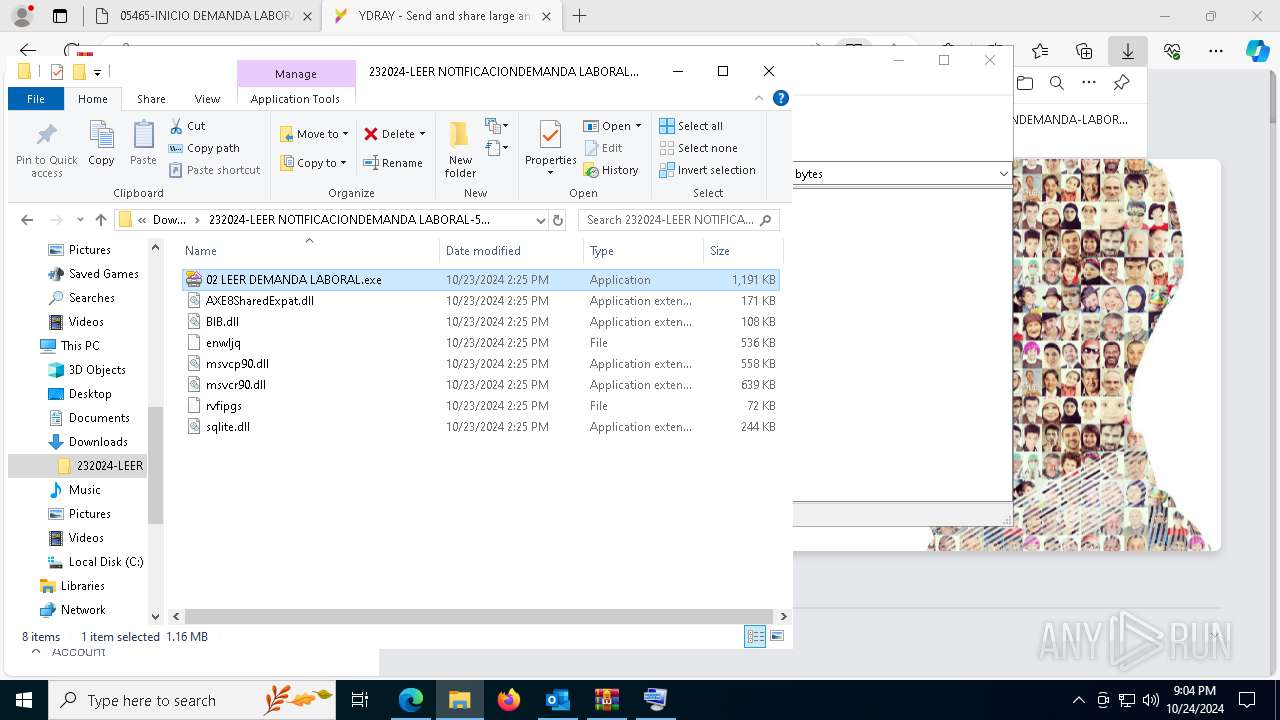The image size is (1280, 720).
Task: Select 02 LEER DEMANDA LABORAL.exe file
Action: [480, 280]
